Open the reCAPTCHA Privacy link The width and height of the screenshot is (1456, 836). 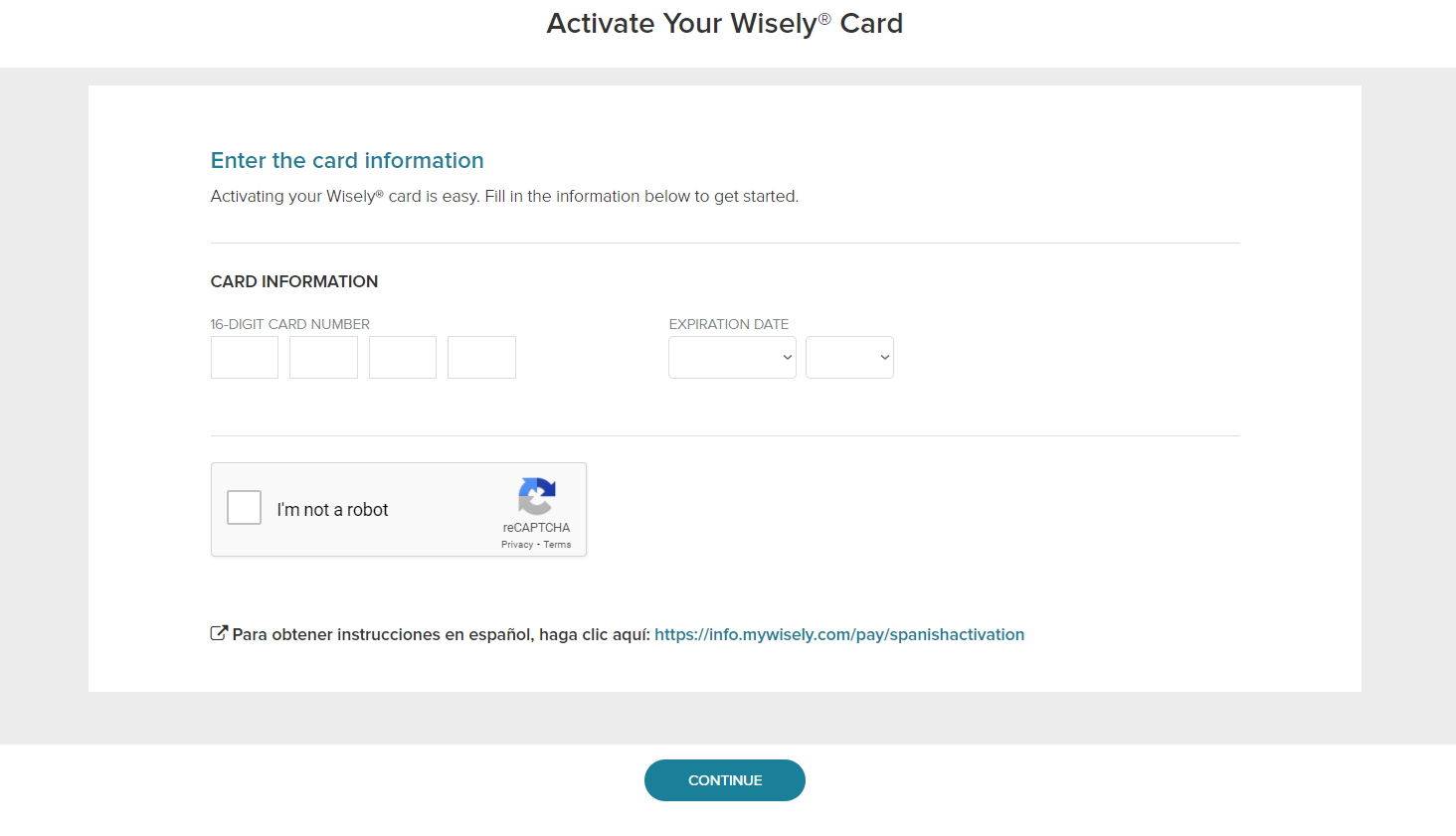pyautogui.click(x=517, y=545)
